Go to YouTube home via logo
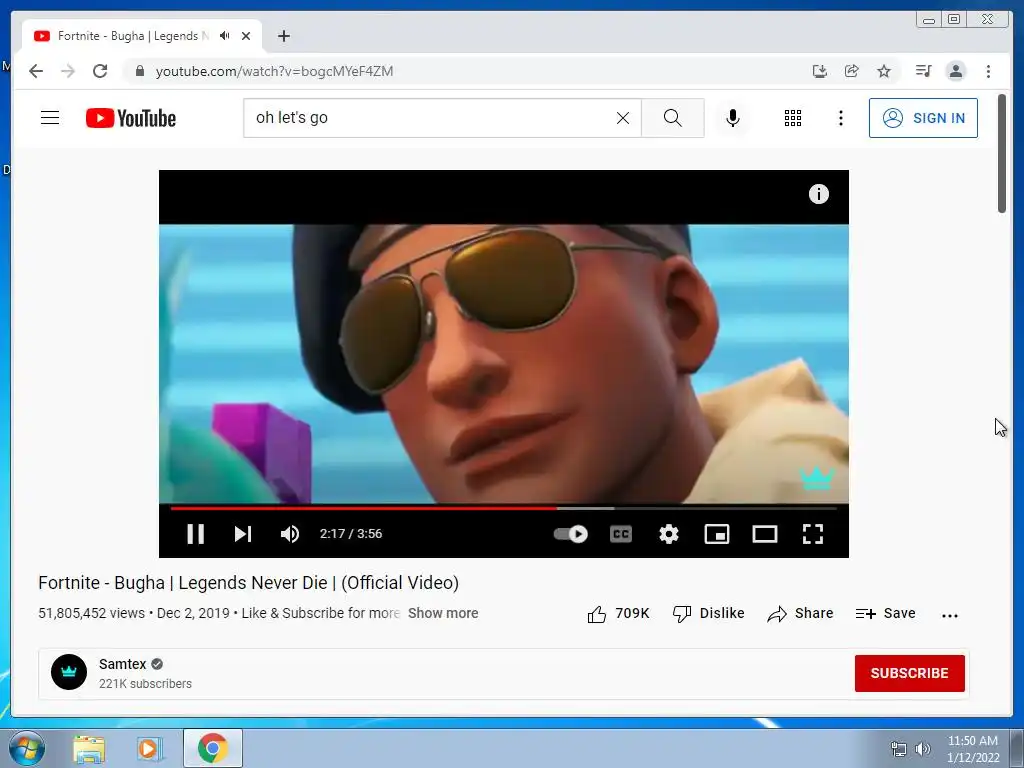This screenshot has width=1024, height=768. [x=131, y=118]
